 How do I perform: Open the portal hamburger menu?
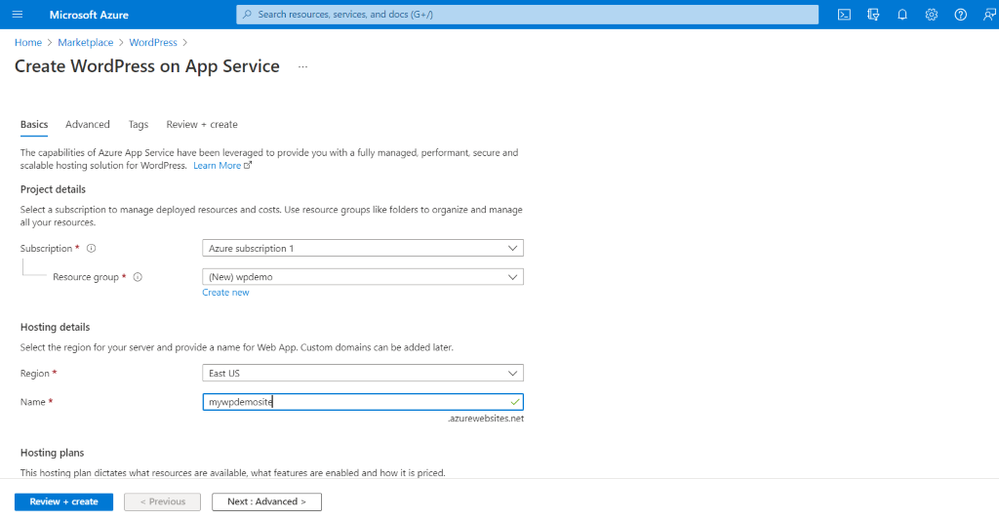[x=17, y=14]
